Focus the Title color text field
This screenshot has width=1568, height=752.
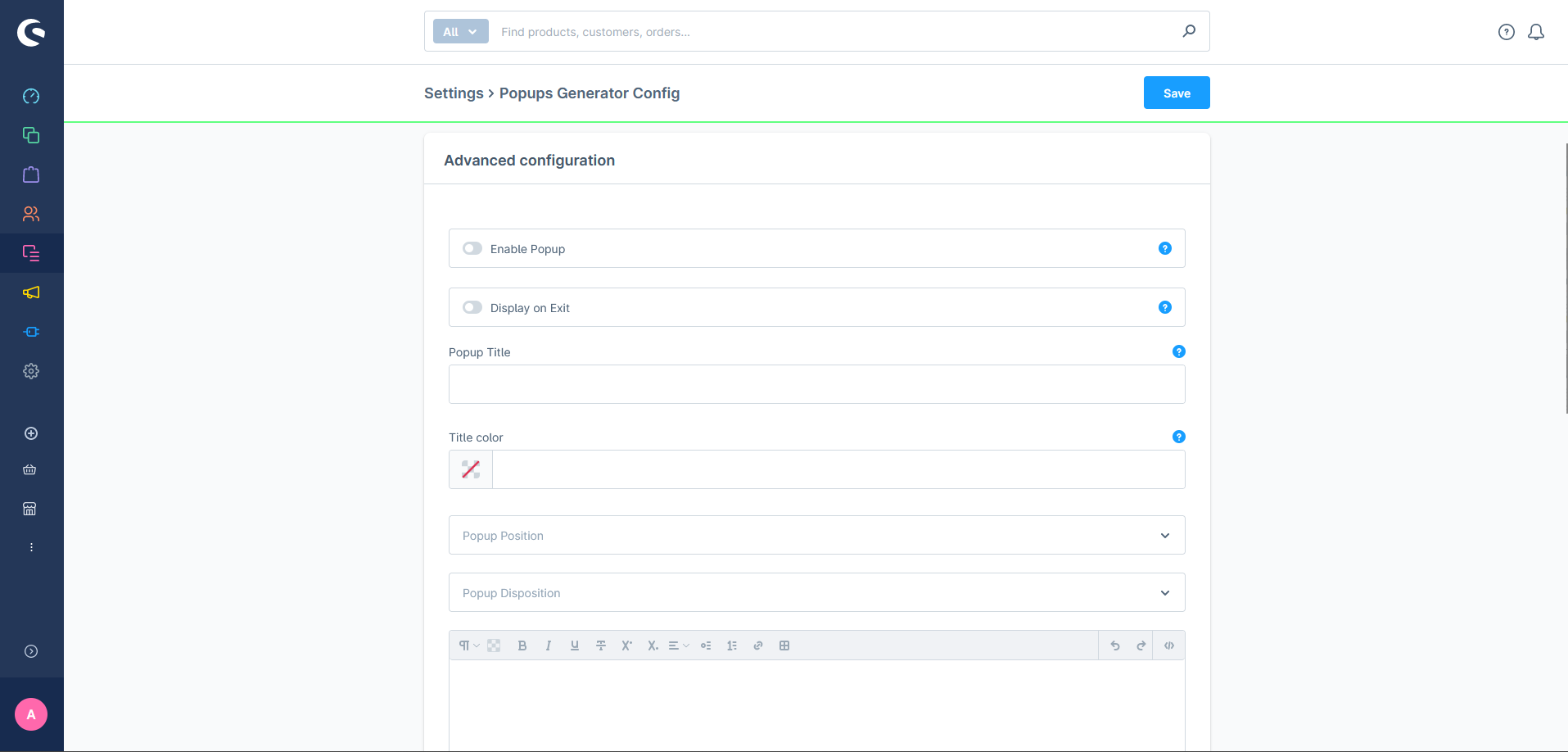pos(838,469)
